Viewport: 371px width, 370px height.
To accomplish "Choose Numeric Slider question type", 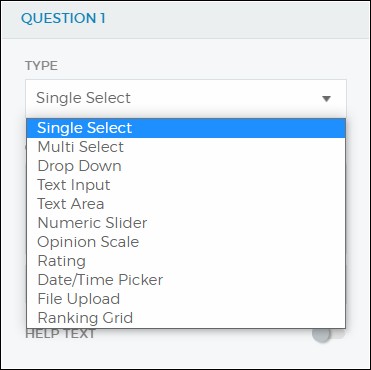I will click(186, 223).
